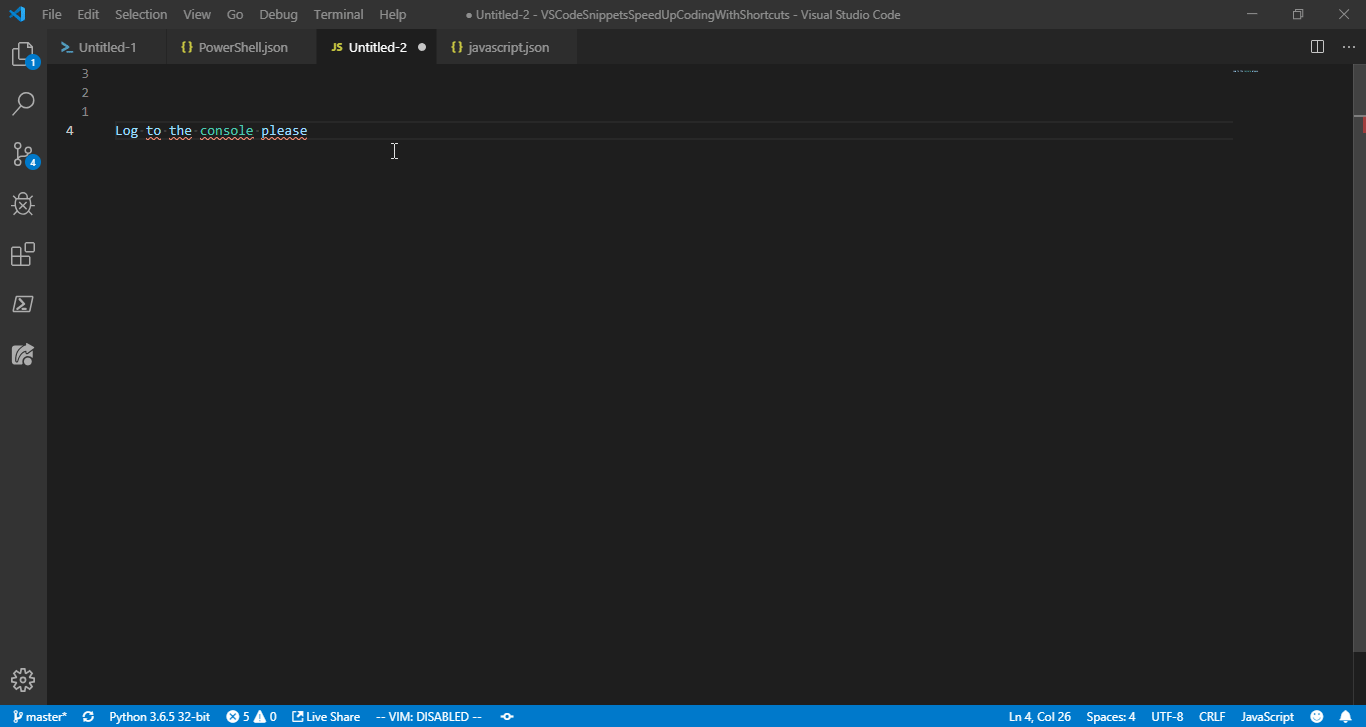Switch to the Untitled-1 tab
1366x727 pixels.
[107, 47]
